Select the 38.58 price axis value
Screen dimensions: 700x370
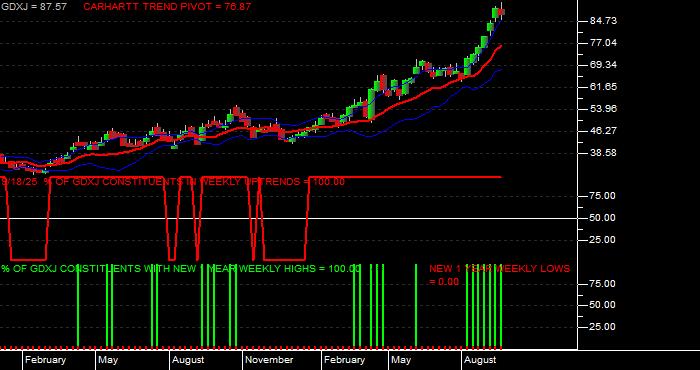(x=603, y=153)
